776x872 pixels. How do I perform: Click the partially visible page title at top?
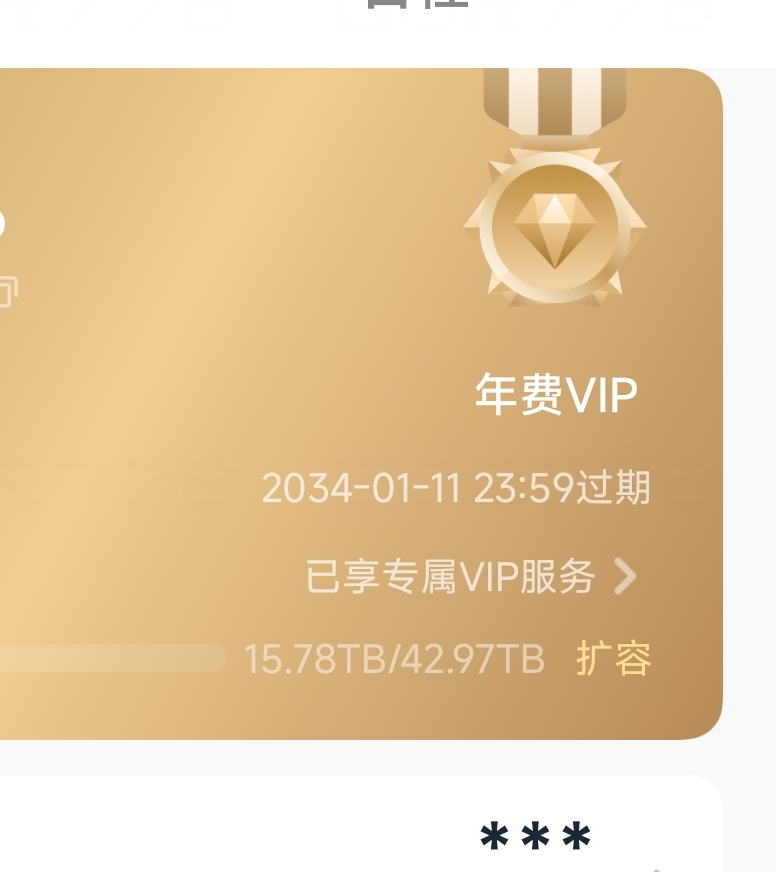coord(417,4)
